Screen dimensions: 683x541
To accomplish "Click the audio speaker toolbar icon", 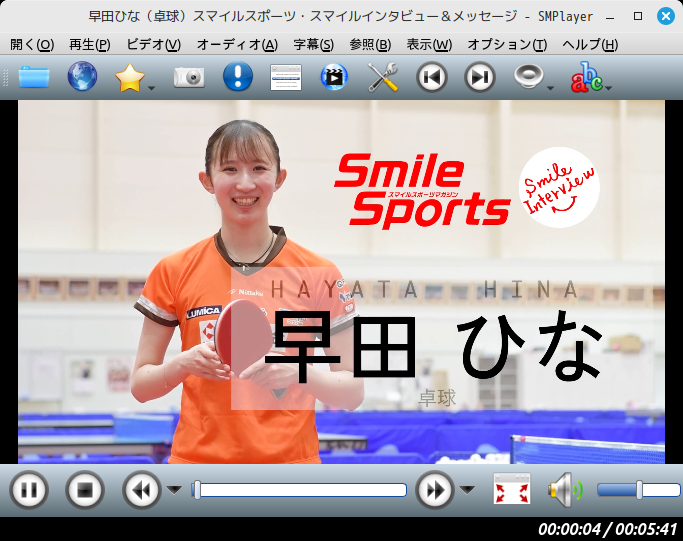I will [x=528, y=76].
